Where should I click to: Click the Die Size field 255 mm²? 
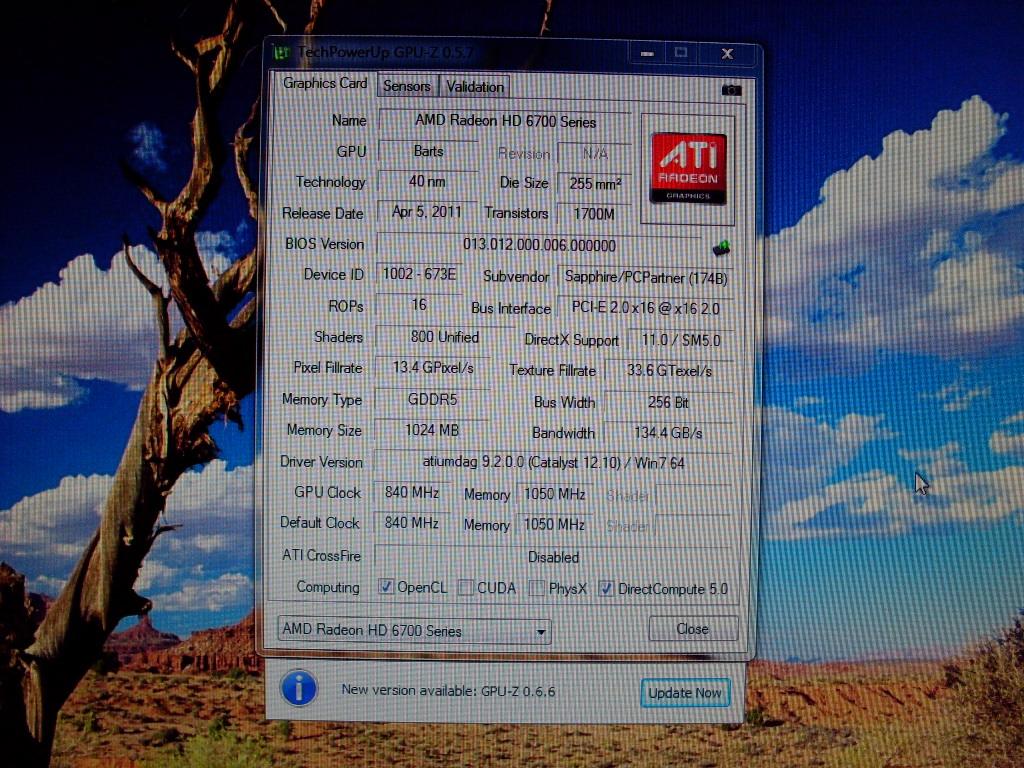[x=594, y=184]
